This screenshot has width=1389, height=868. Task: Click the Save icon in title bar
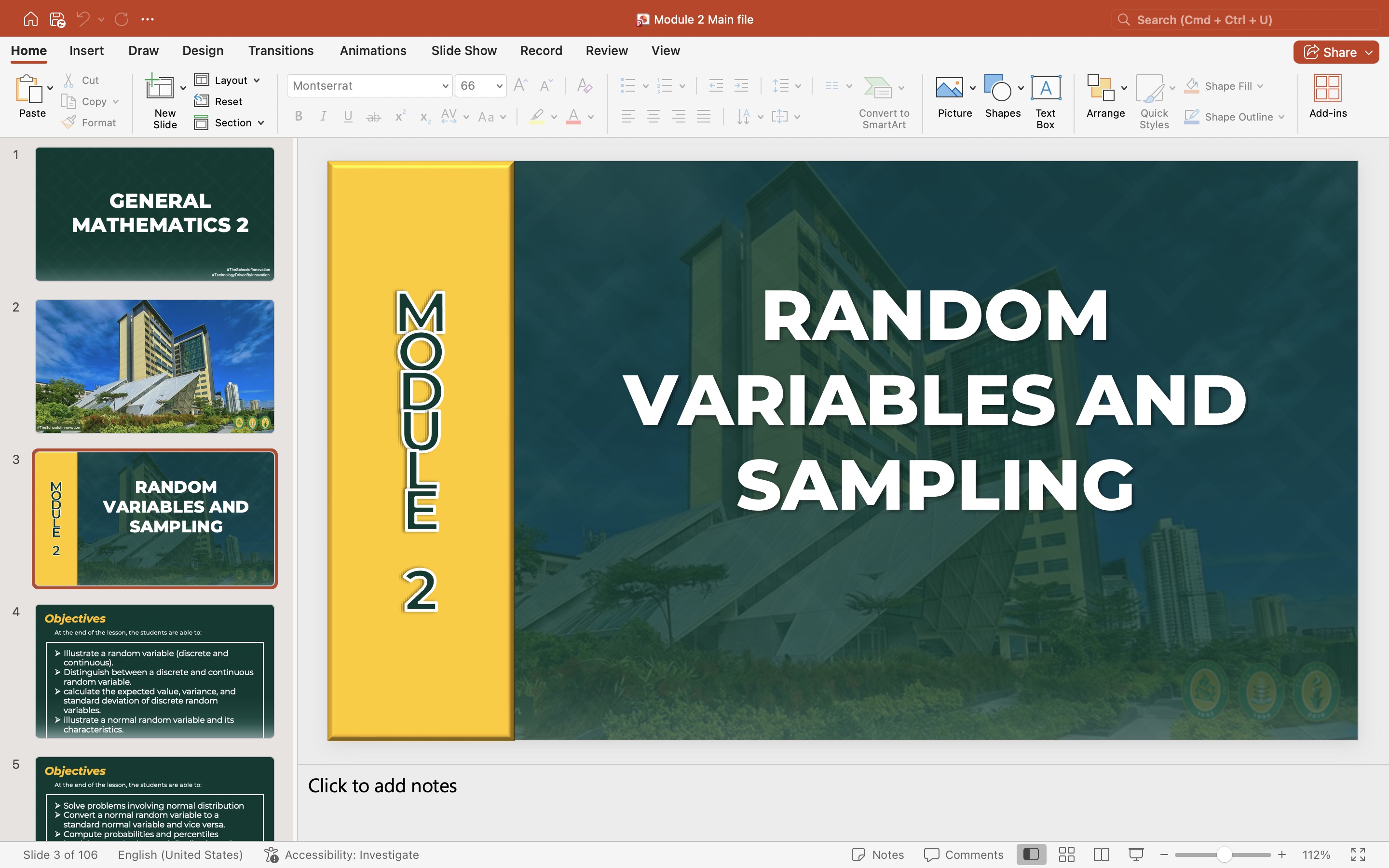[x=57, y=19]
